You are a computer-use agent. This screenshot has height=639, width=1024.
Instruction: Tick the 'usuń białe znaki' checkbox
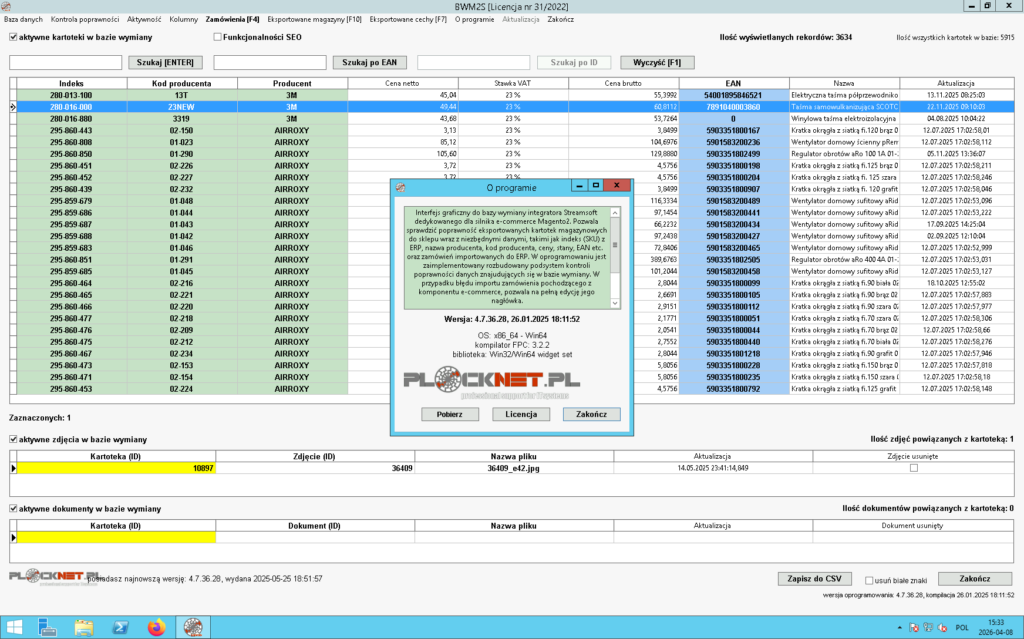click(x=868, y=579)
